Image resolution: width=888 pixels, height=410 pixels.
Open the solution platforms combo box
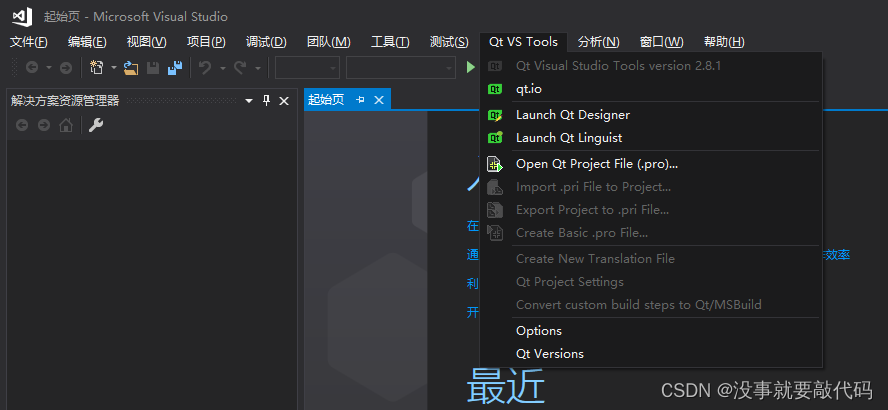tap(401, 68)
